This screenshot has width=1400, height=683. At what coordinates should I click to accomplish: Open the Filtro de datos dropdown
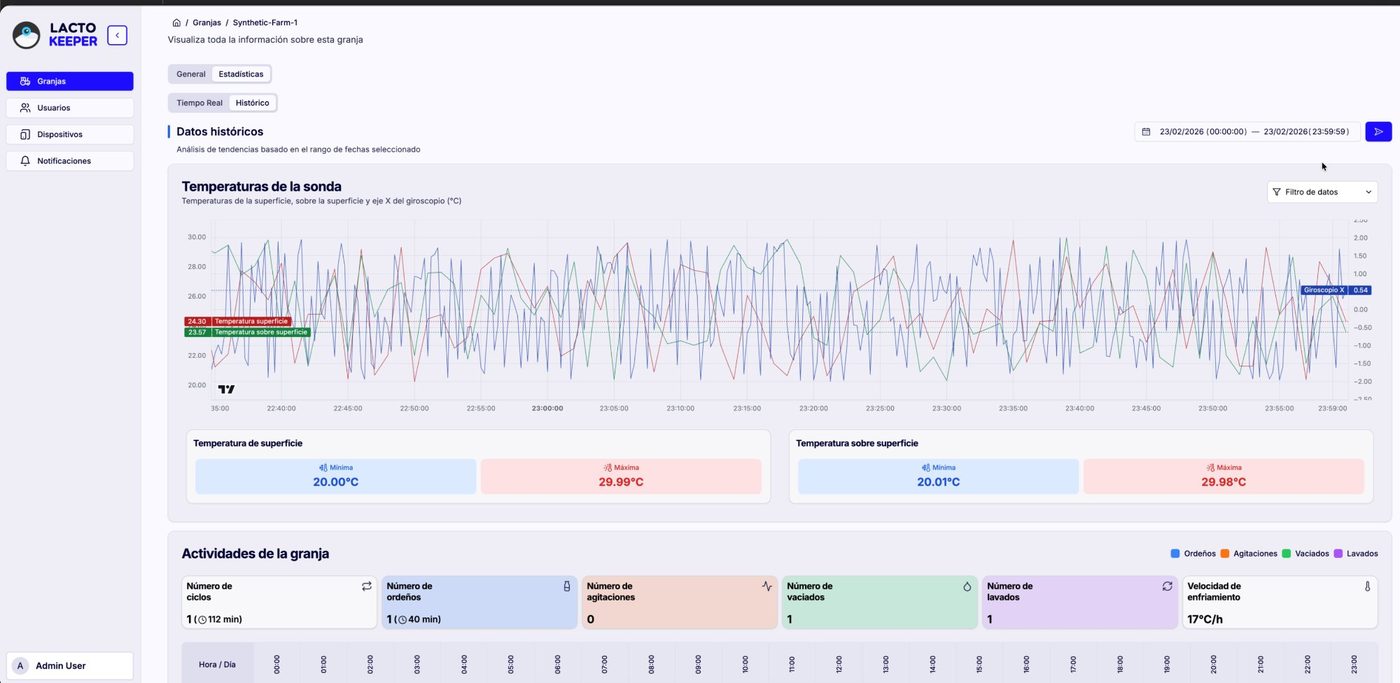[1321, 192]
